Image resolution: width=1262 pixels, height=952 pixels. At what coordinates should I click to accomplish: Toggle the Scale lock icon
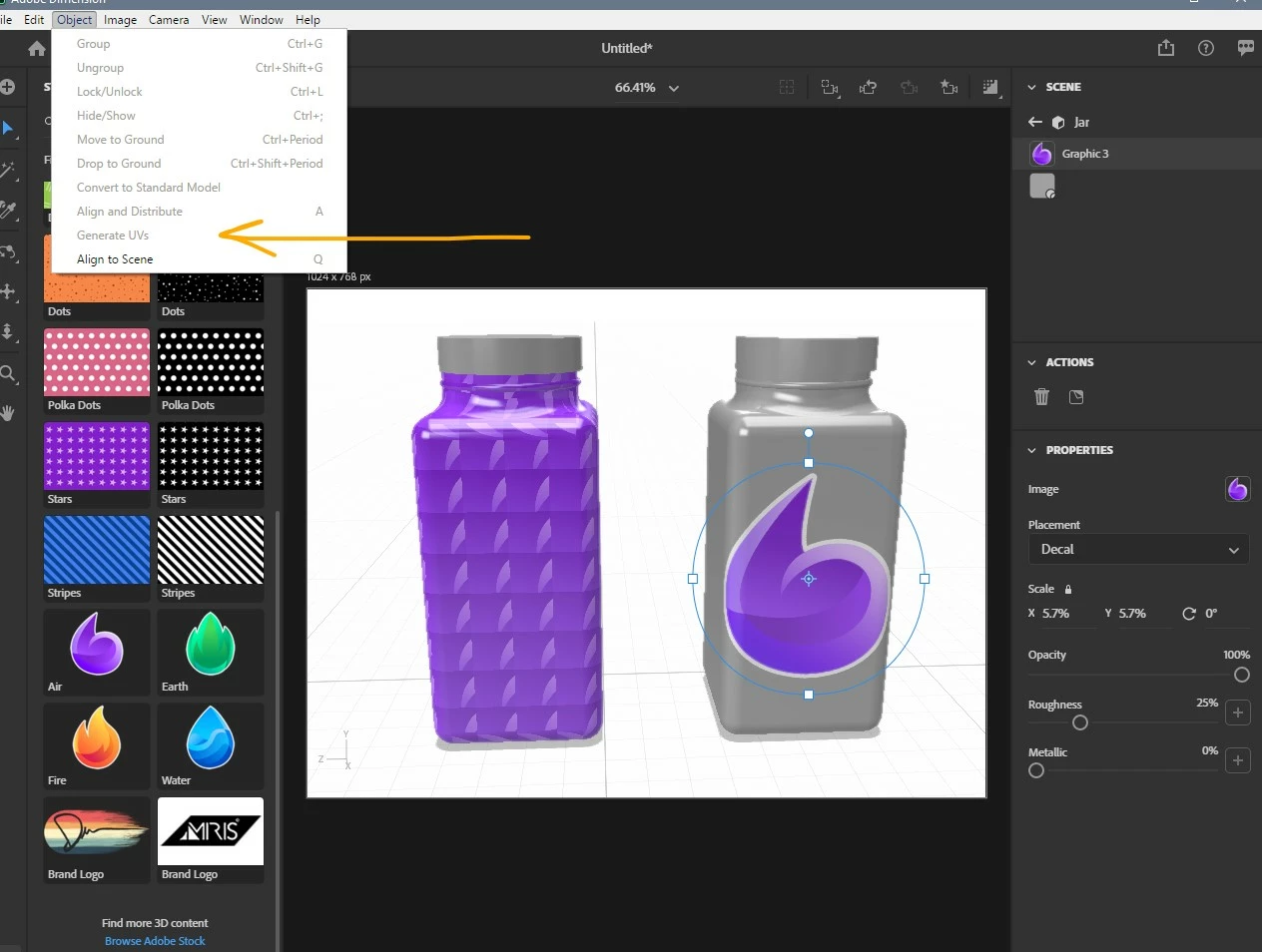click(1068, 589)
